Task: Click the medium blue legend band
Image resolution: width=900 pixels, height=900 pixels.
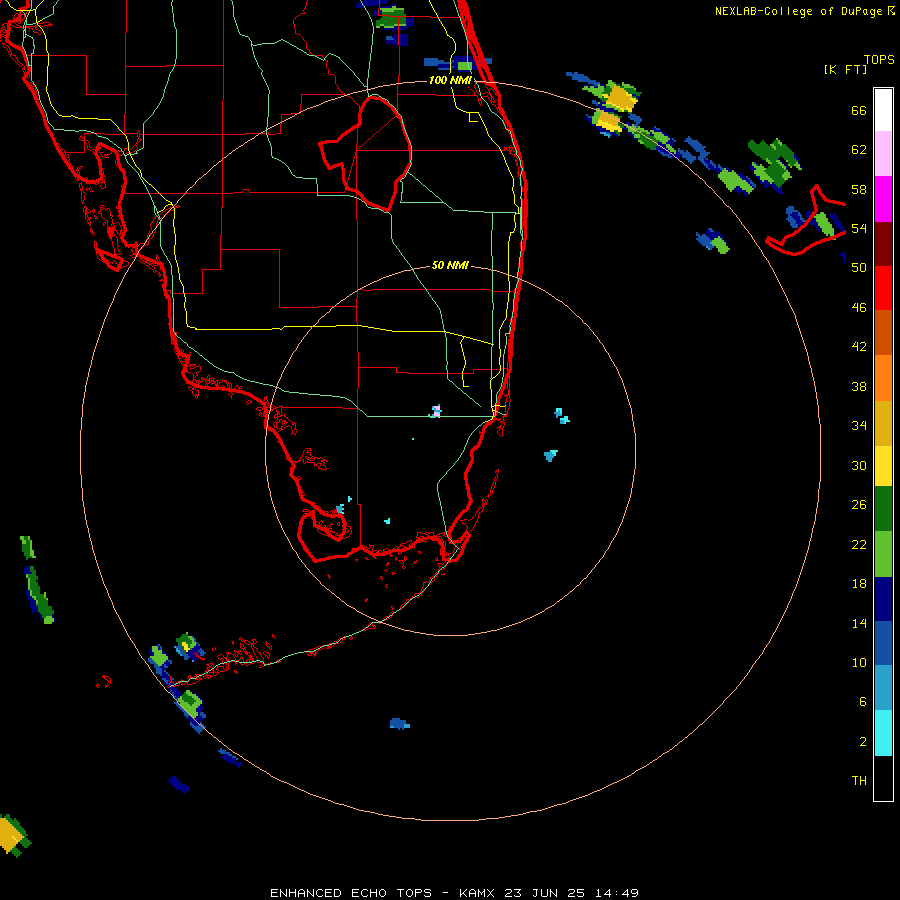Action: coord(883,643)
